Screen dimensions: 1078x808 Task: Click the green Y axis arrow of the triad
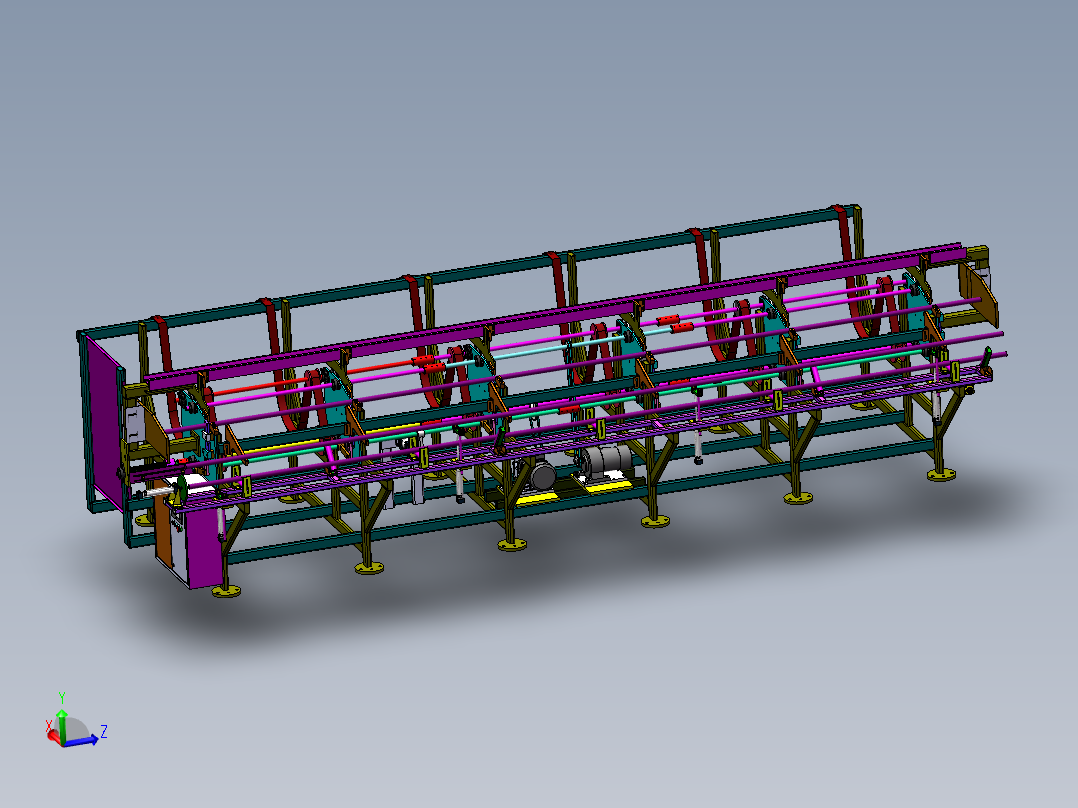tap(62, 726)
